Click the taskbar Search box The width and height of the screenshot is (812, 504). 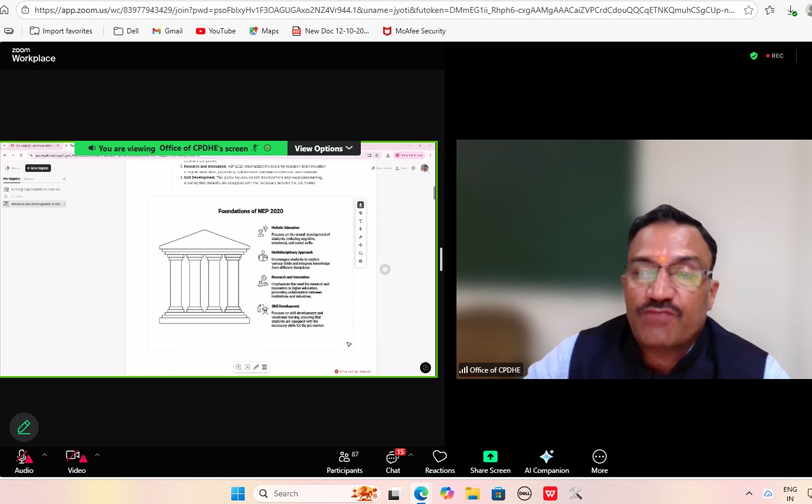[316, 493]
